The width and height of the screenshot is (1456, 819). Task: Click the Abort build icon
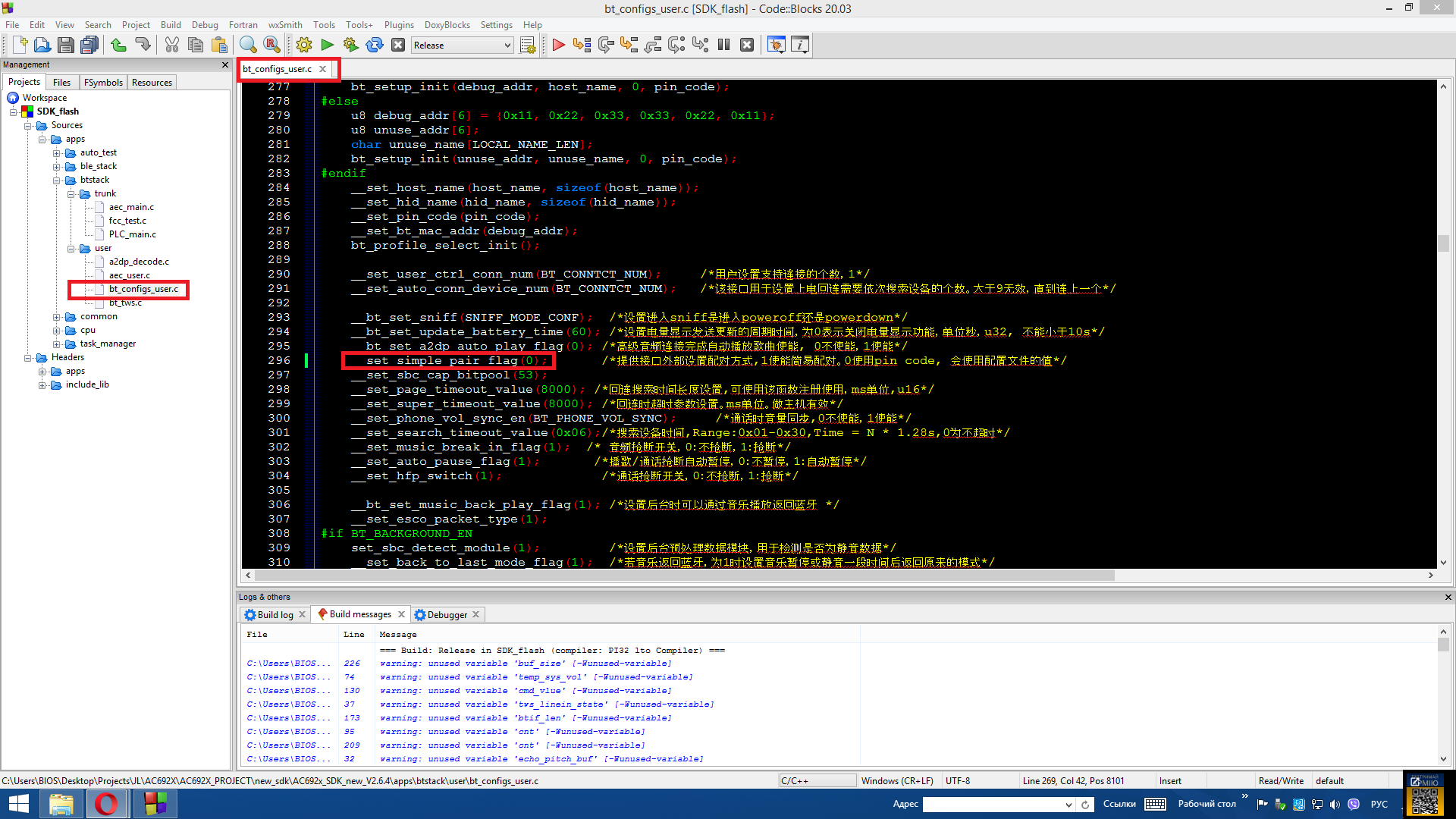(x=398, y=45)
